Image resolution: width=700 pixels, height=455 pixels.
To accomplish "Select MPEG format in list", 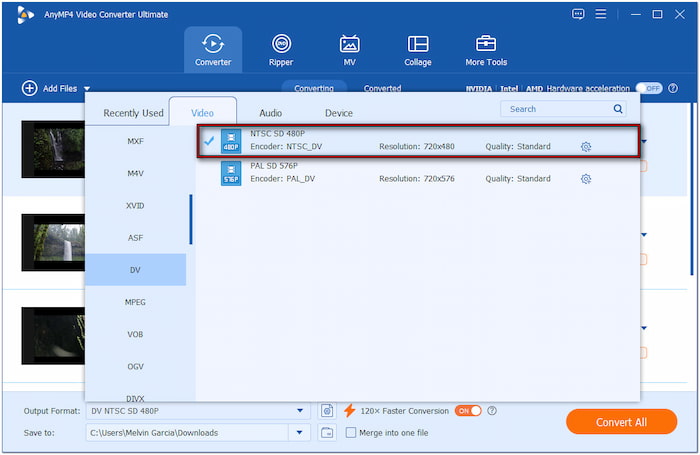I will coord(135,302).
